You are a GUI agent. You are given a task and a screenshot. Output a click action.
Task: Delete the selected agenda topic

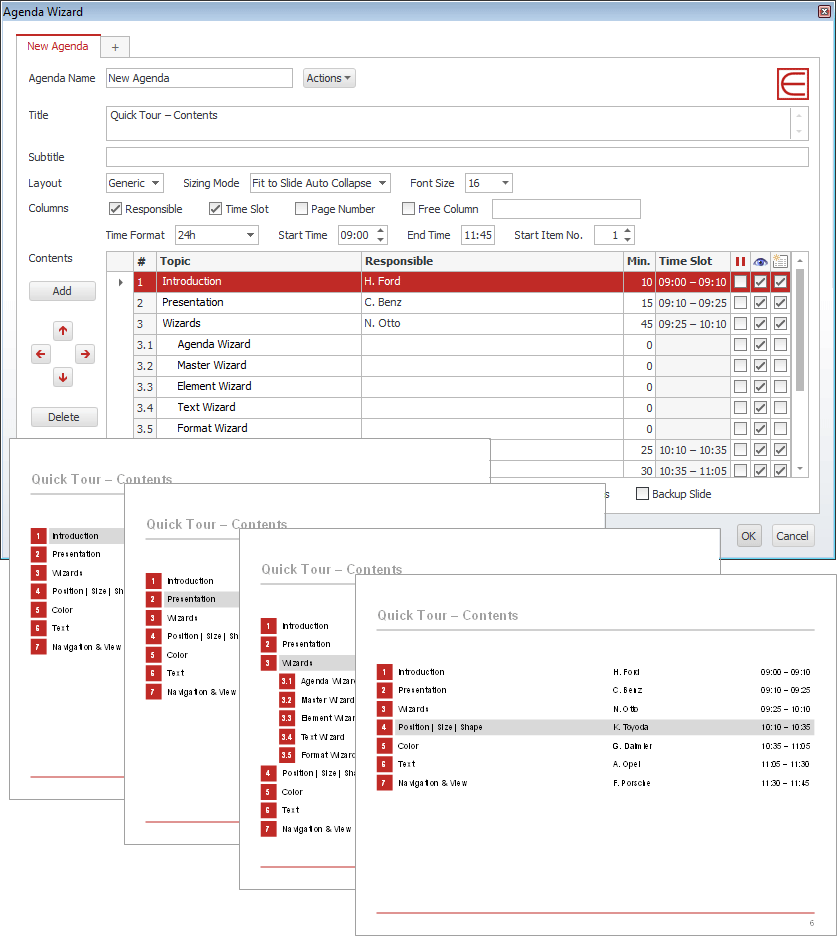(x=63, y=417)
